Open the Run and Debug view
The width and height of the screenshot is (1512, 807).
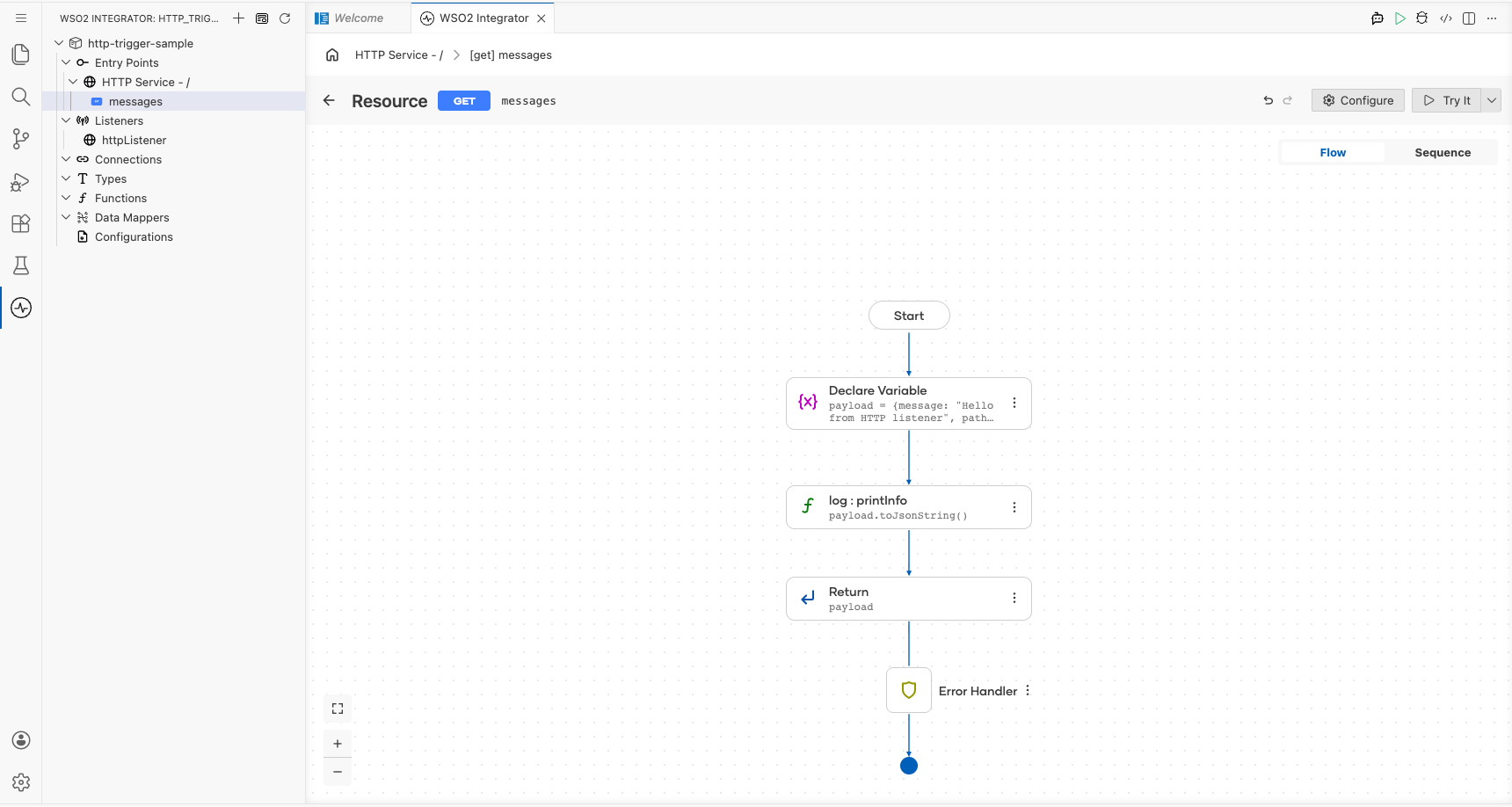click(21, 181)
